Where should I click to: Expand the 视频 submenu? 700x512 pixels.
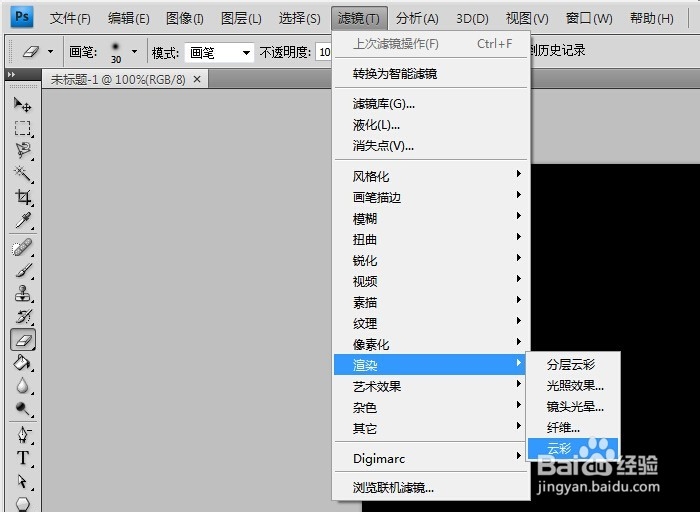tap(431, 281)
